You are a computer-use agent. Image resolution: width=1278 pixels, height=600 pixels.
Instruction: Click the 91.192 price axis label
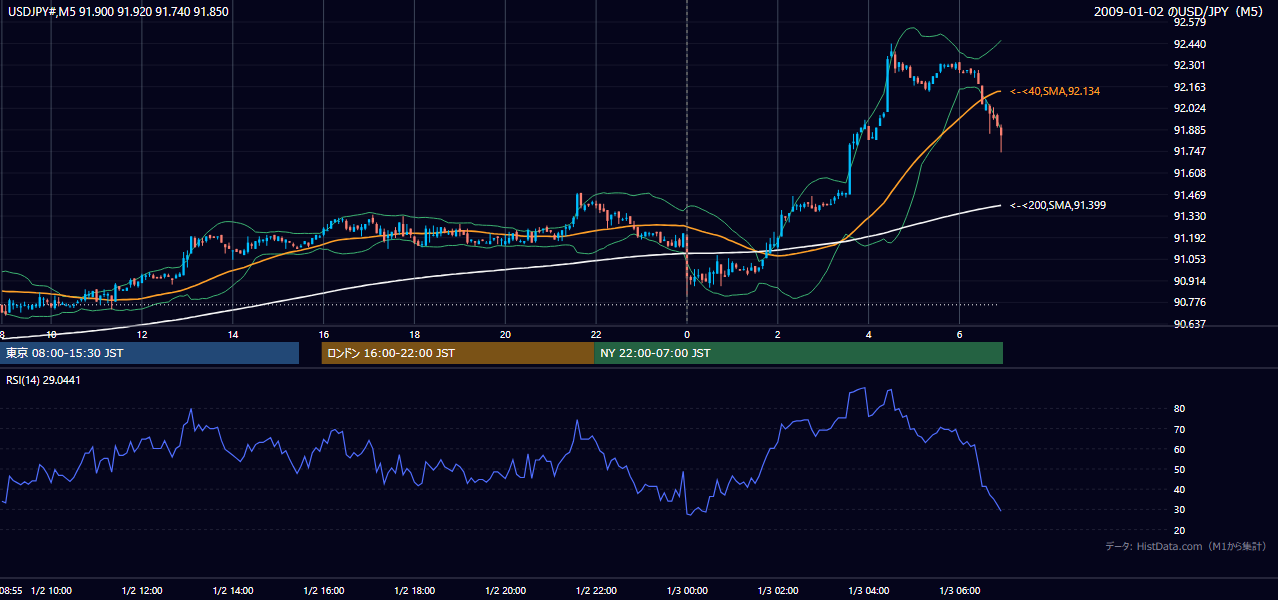(1189, 238)
